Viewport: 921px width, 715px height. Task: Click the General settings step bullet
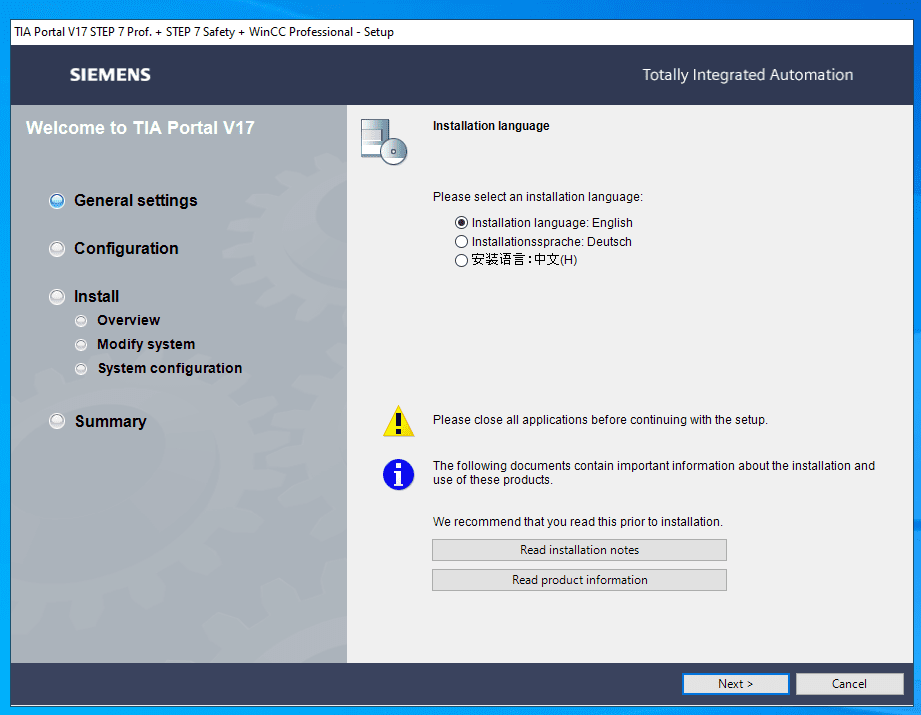click(x=57, y=201)
